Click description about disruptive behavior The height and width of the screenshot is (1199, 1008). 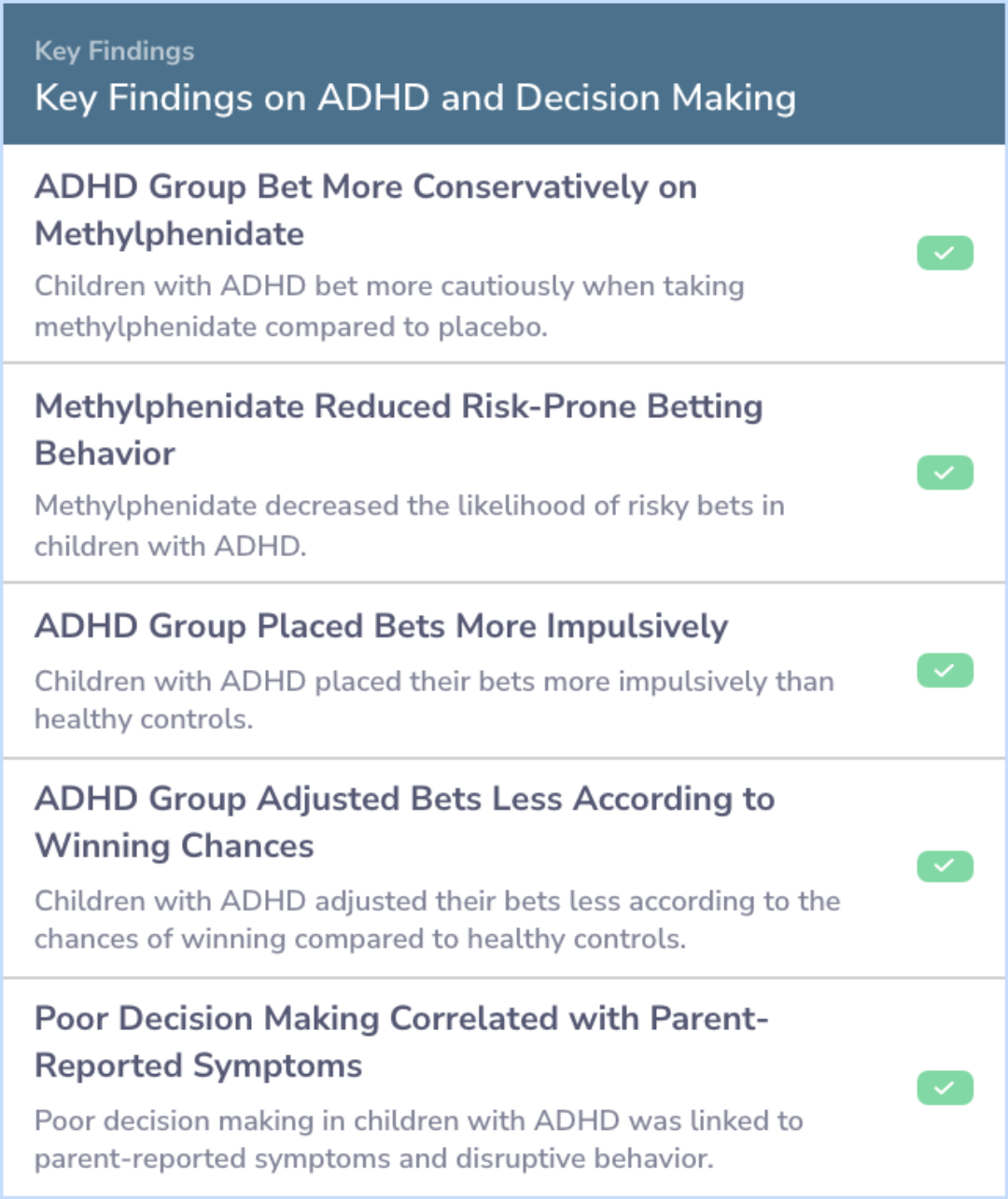coord(419,1139)
